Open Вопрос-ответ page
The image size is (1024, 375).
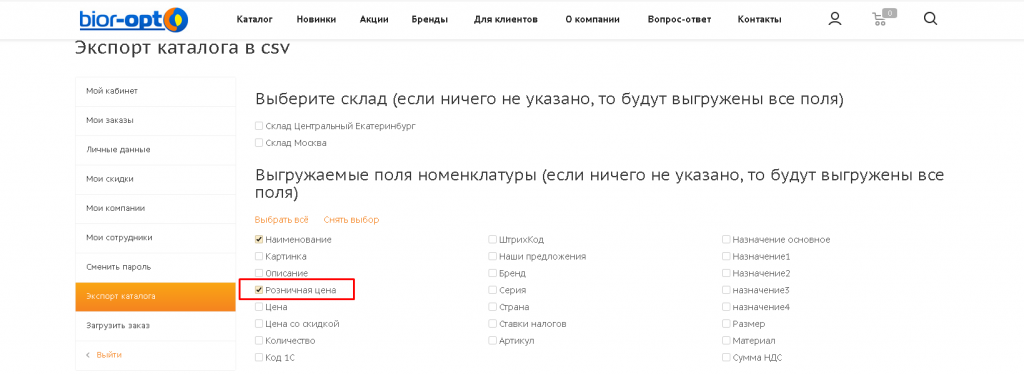point(679,20)
